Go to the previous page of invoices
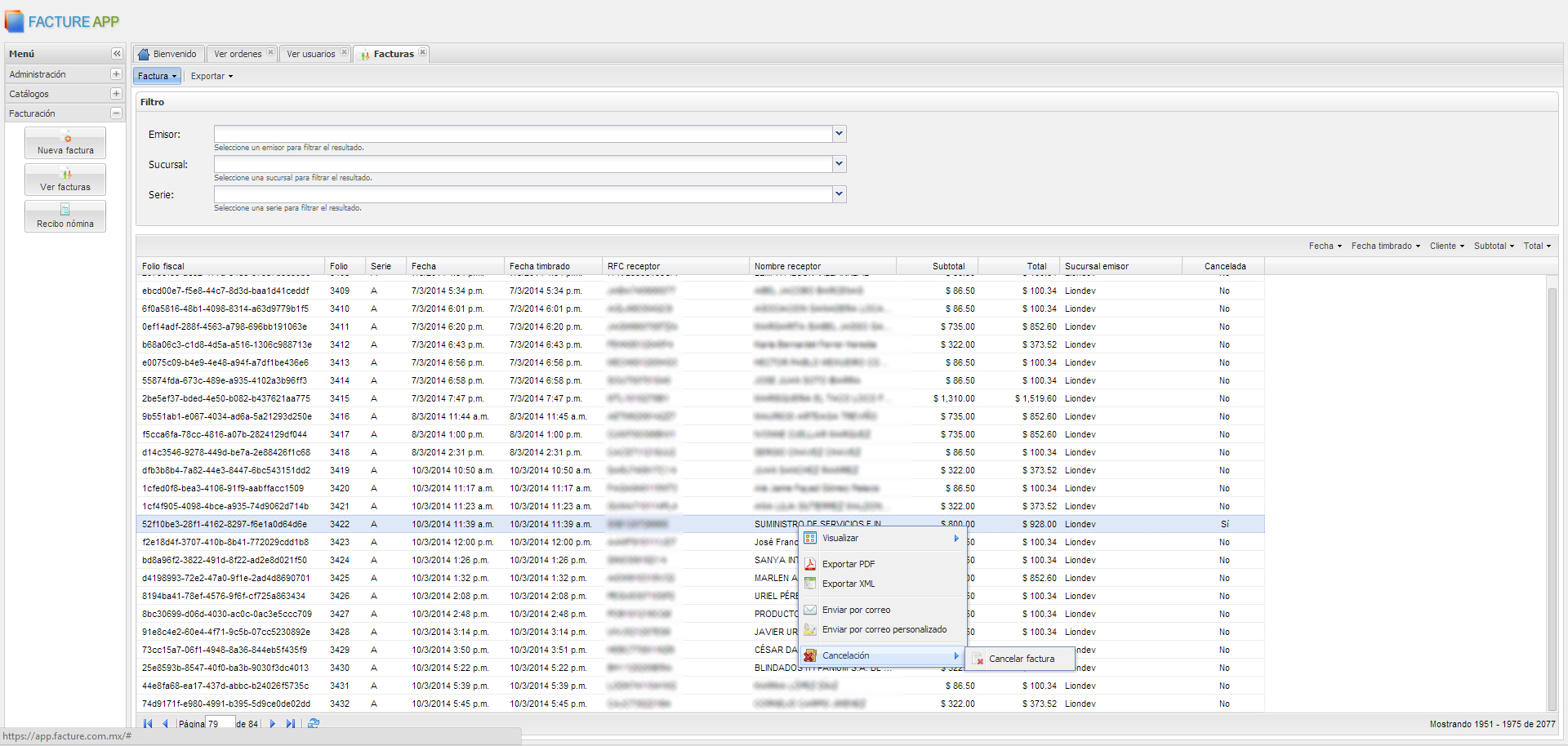 (165, 724)
